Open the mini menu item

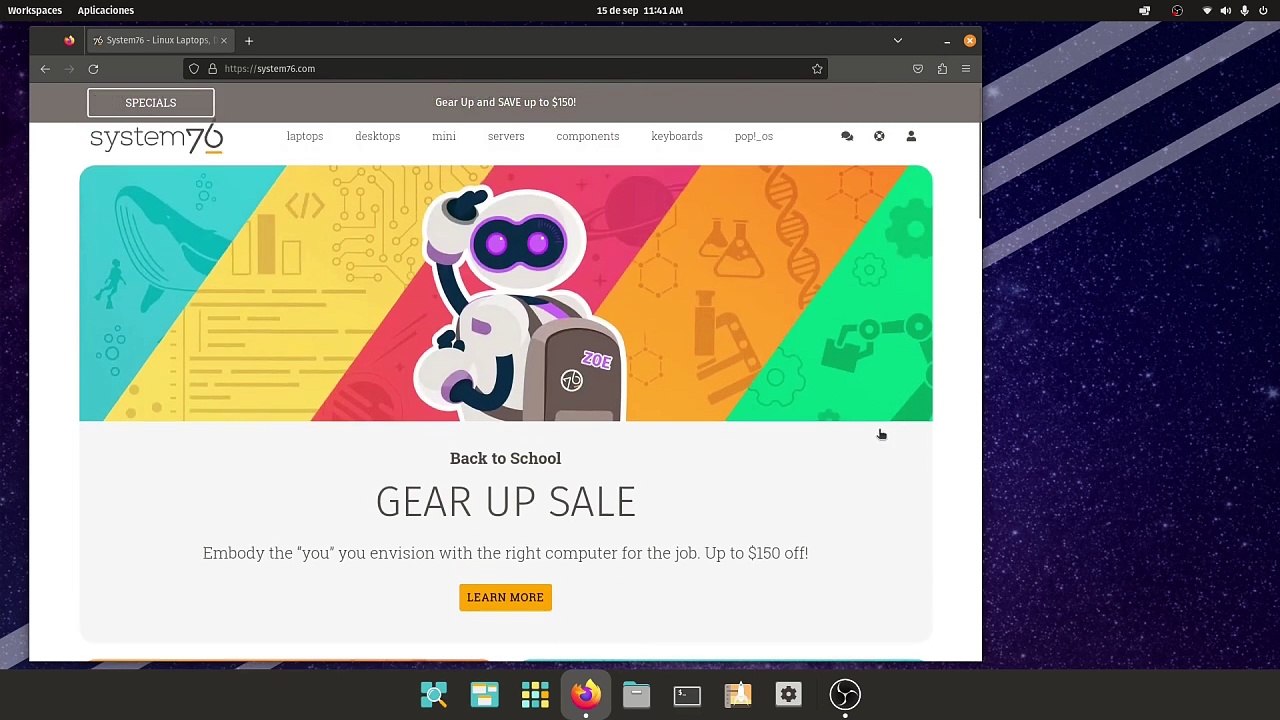(444, 136)
